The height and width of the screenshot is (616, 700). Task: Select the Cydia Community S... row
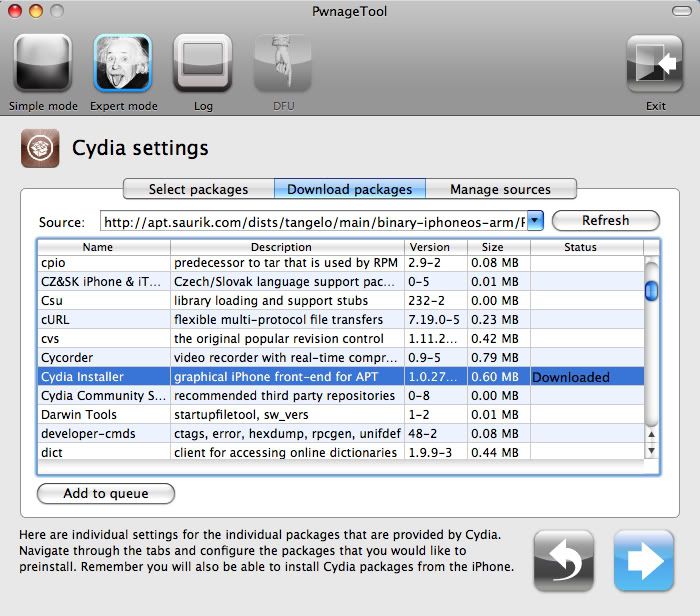pos(341,395)
